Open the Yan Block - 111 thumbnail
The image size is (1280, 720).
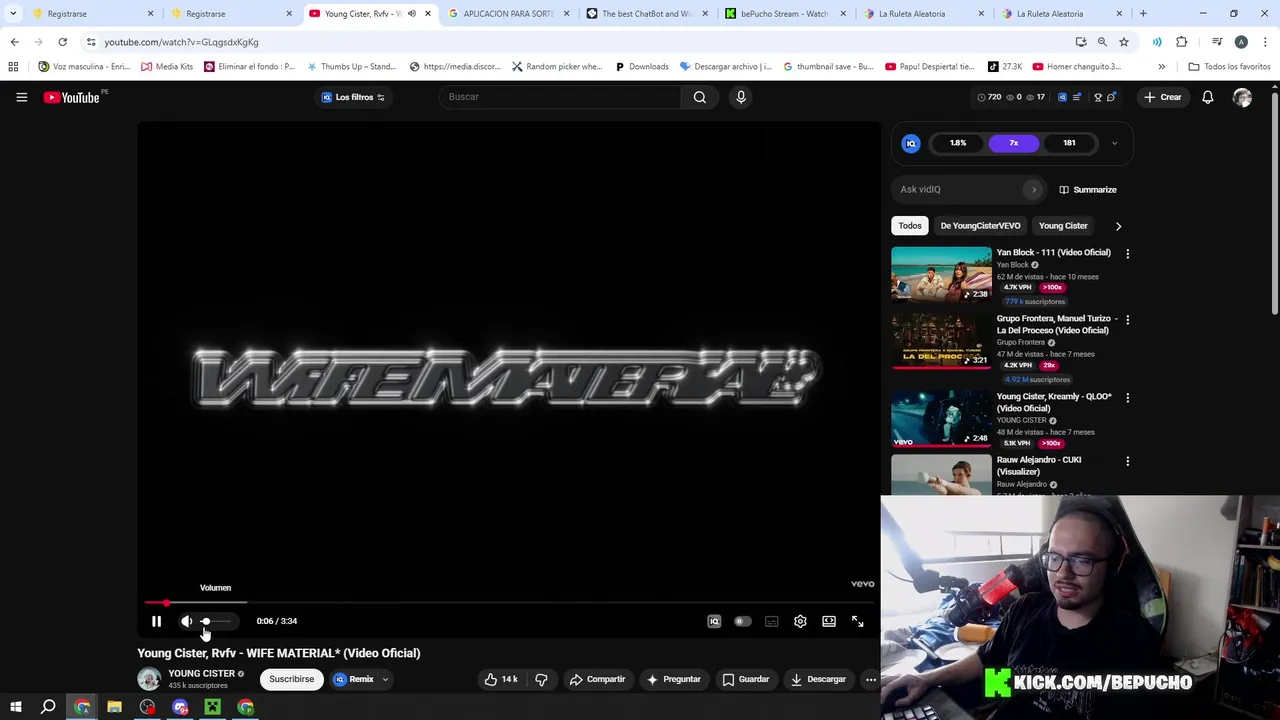coord(941,273)
